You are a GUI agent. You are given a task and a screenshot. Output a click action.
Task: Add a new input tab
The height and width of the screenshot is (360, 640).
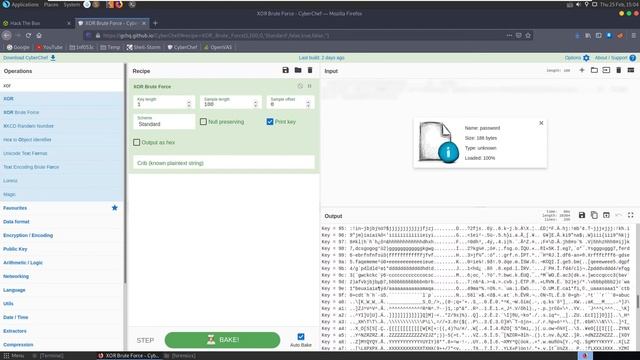tap(582, 70)
